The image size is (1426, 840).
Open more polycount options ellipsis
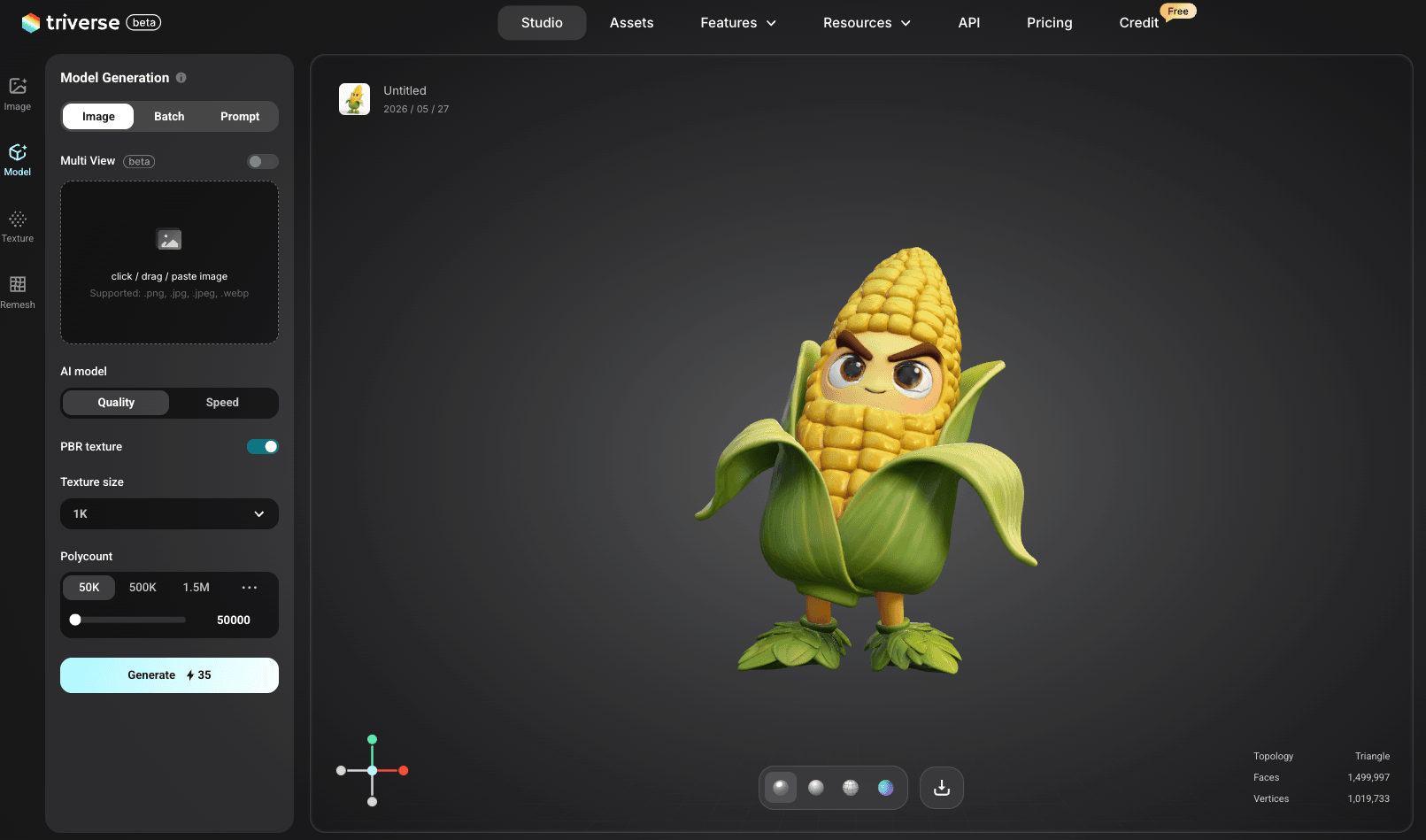click(x=250, y=588)
